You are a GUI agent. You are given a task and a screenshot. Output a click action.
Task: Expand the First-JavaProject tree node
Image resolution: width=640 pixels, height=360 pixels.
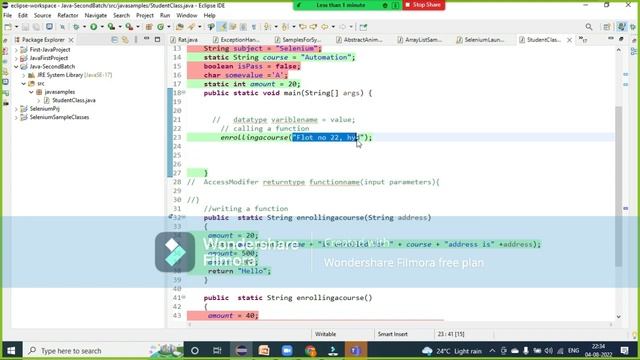[x=16, y=50]
